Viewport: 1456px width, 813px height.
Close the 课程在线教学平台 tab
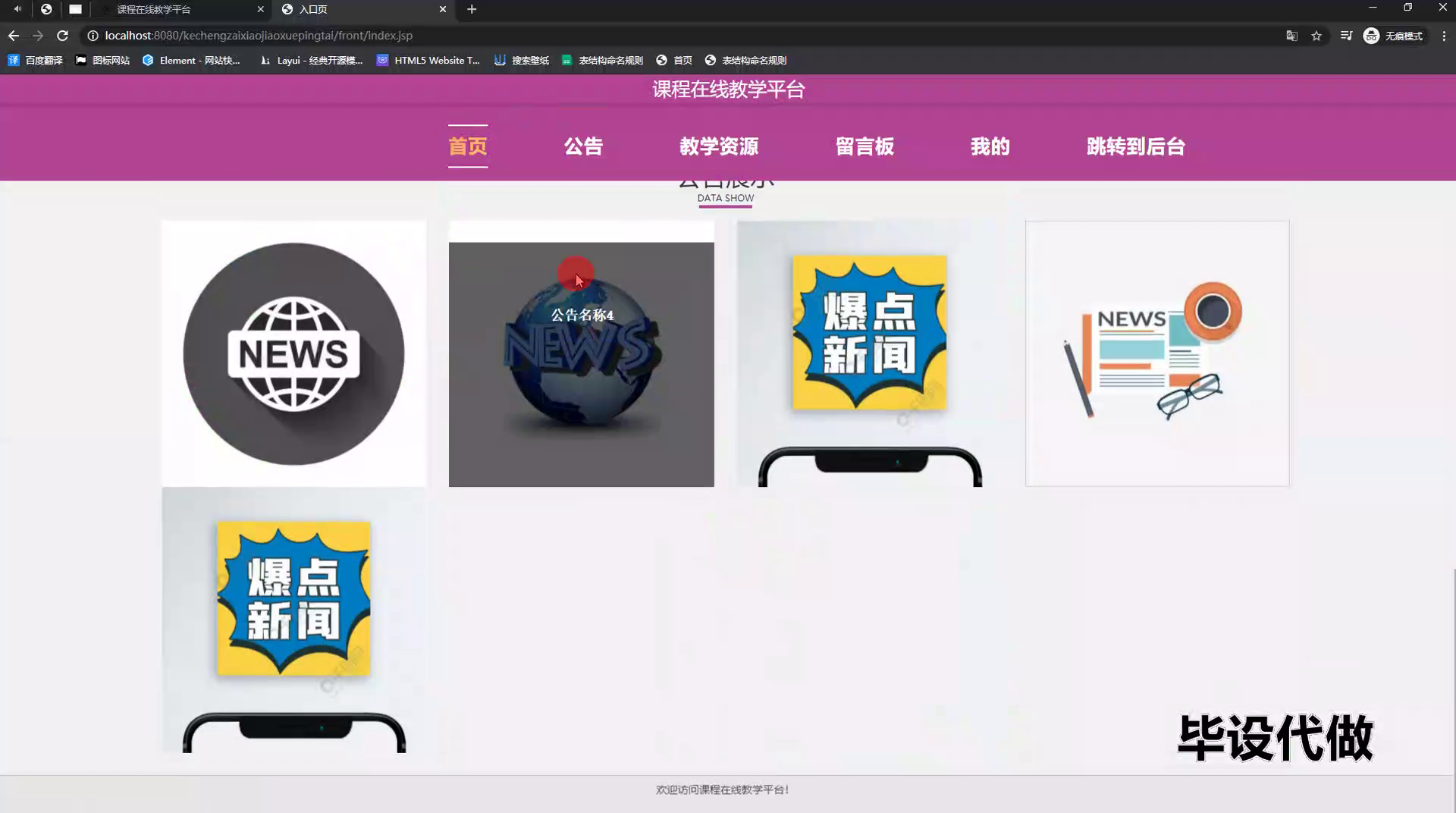coord(260,9)
